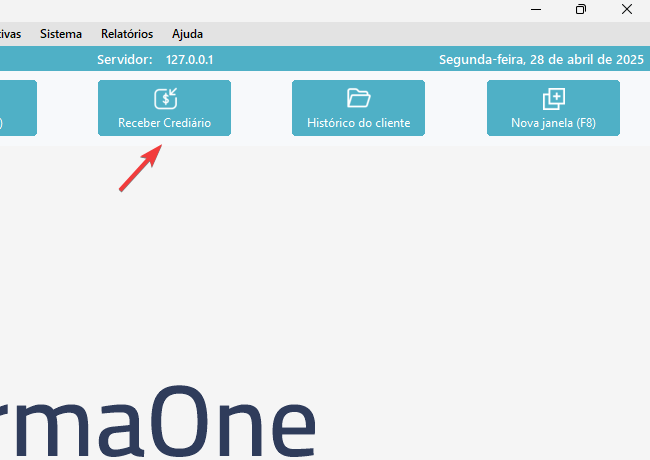The width and height of the screenshot is (650, 460).
Task: Click the open-folder icon on Histórico do cliente
Action: coord(359,98)
